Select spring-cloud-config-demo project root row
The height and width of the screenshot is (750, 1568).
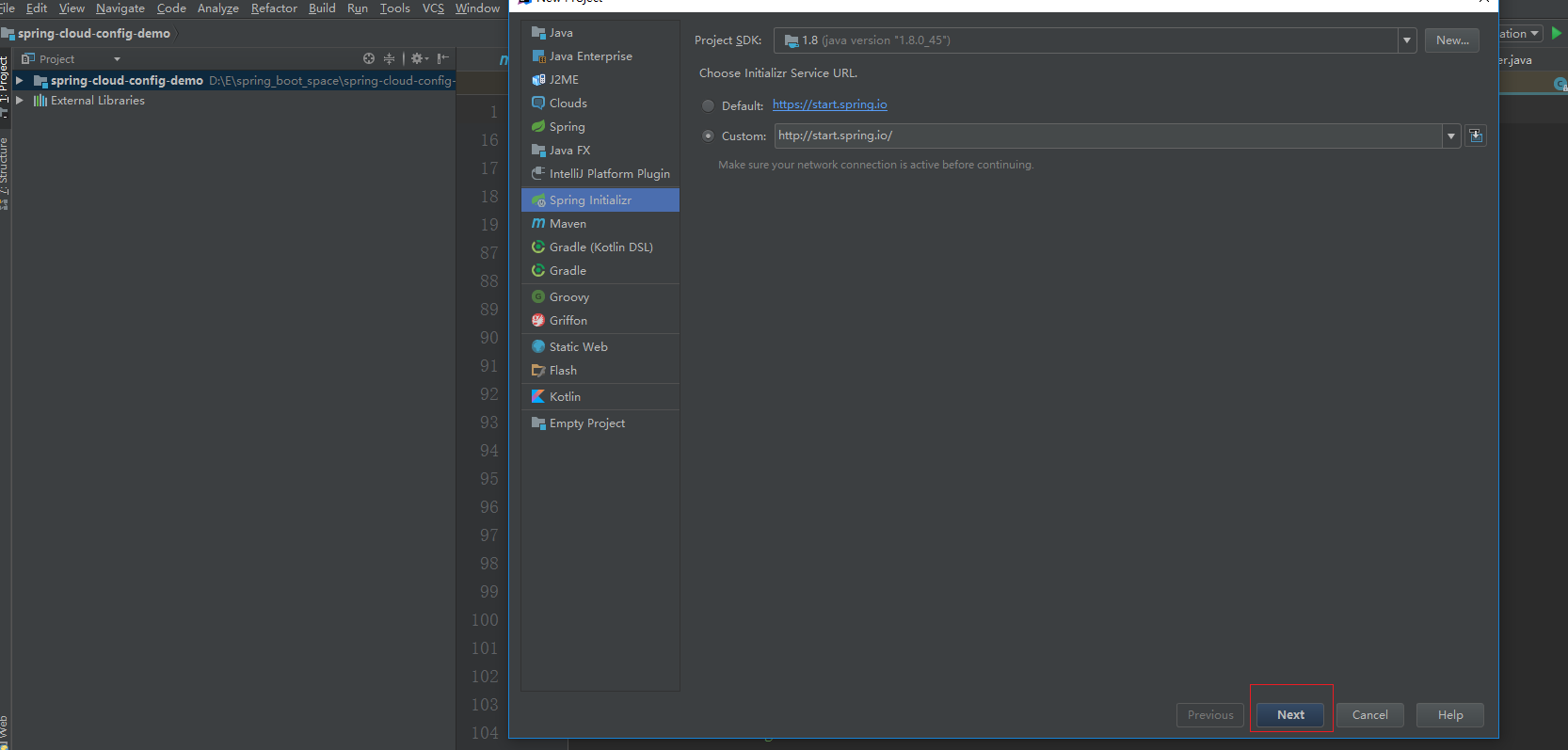click(x=233, y=81)
